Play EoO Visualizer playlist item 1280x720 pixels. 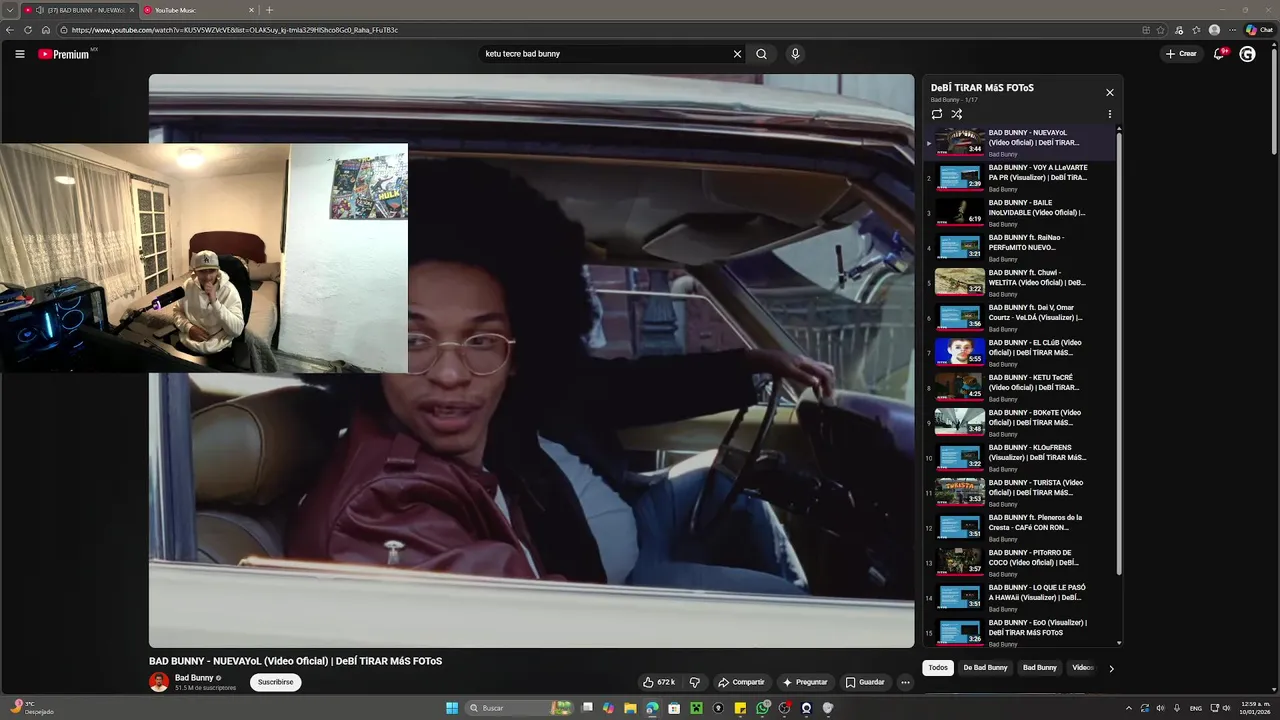tap(1019, 632)
